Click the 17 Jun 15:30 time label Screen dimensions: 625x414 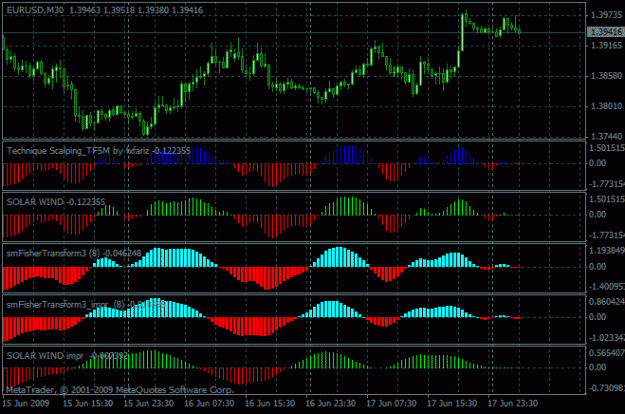[452, 403]
